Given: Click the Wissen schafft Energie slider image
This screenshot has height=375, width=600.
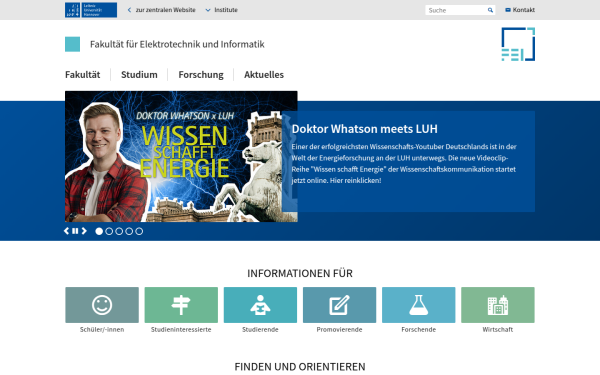Looking at the screenshot, I should [181, 157].
